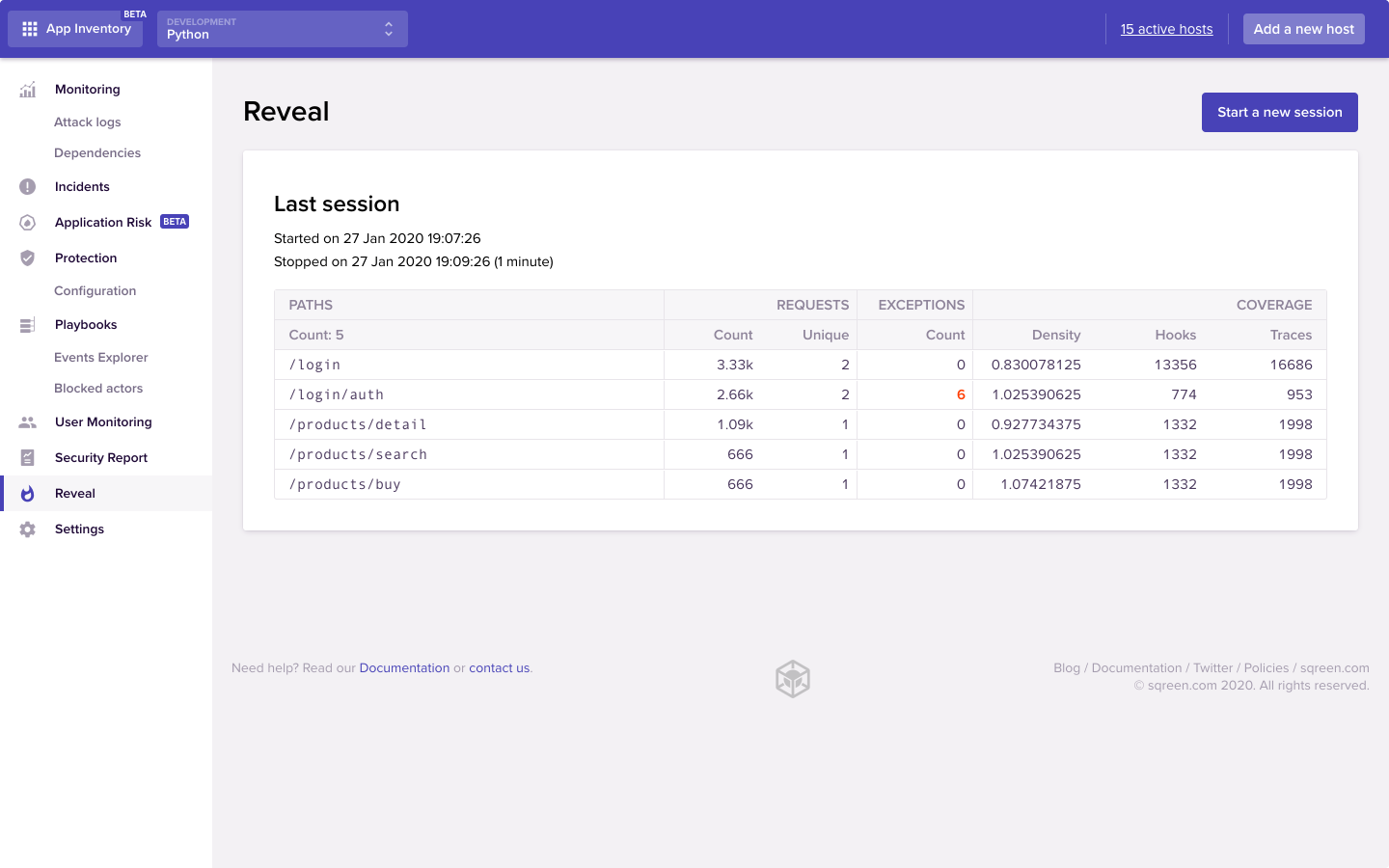Click the Playbooks list icon
Image resolution: width=1389 pixels, height=868 pixels.
pos(27,325)
